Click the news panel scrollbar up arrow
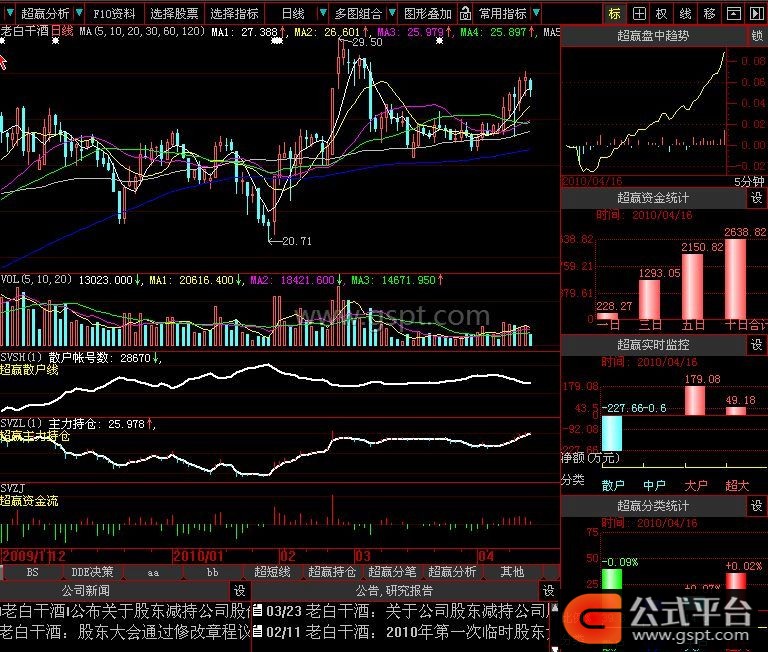This screenshot has width=768, height=652. coord(554,608)
